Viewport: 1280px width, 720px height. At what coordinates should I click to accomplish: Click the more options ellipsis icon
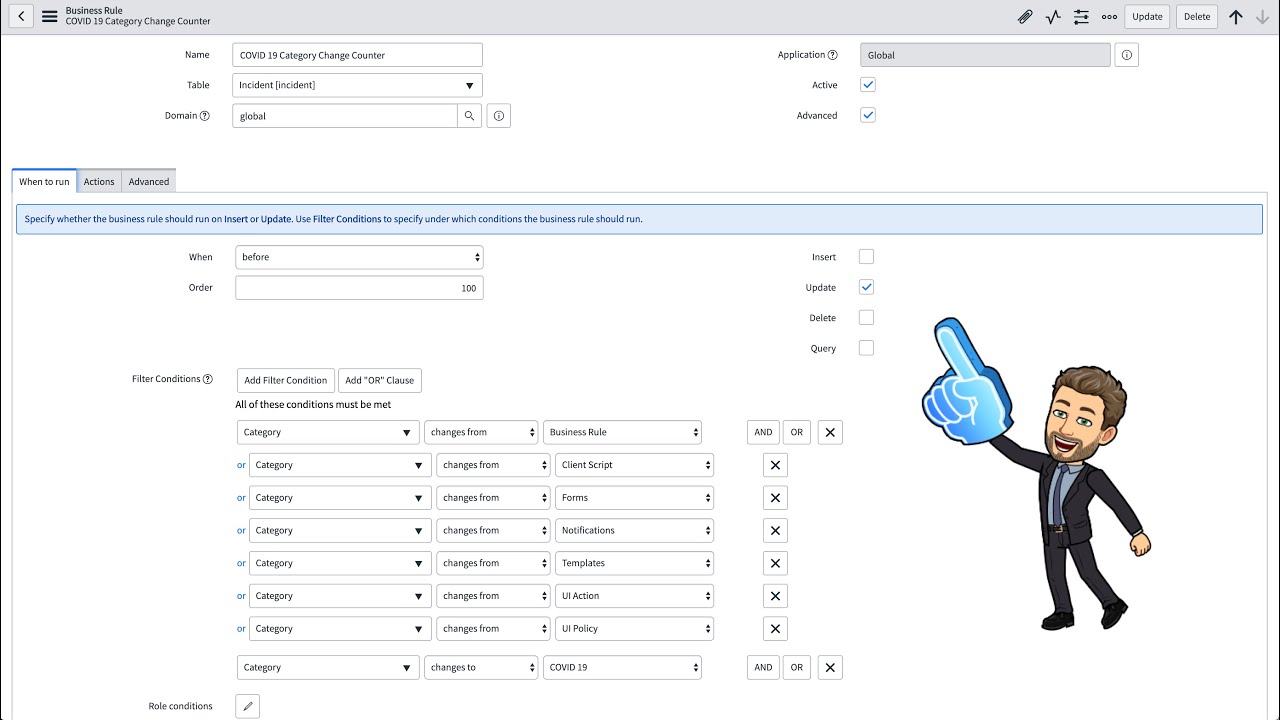(1109, 16)
